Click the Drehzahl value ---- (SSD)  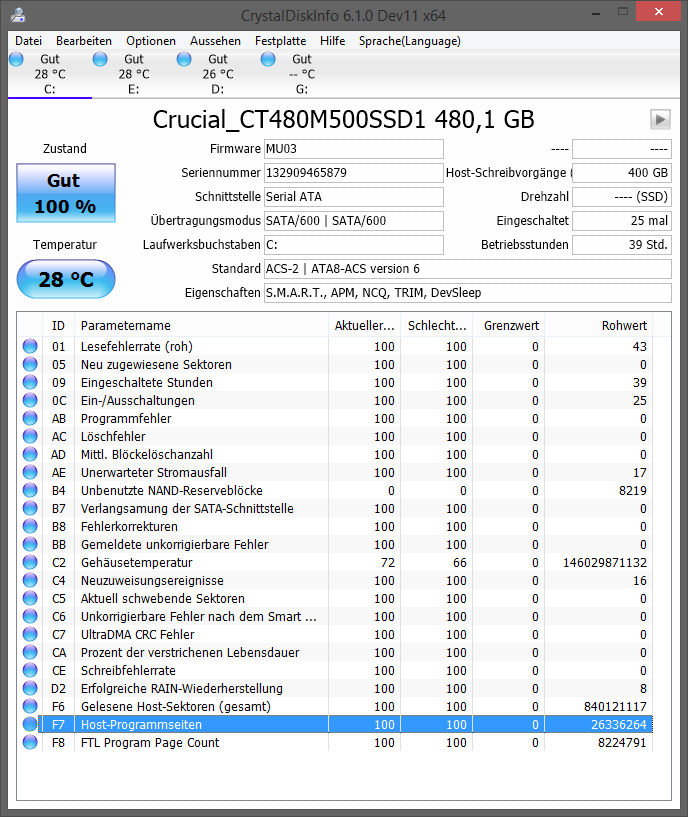pyautogui.click(x=622, y=197)
